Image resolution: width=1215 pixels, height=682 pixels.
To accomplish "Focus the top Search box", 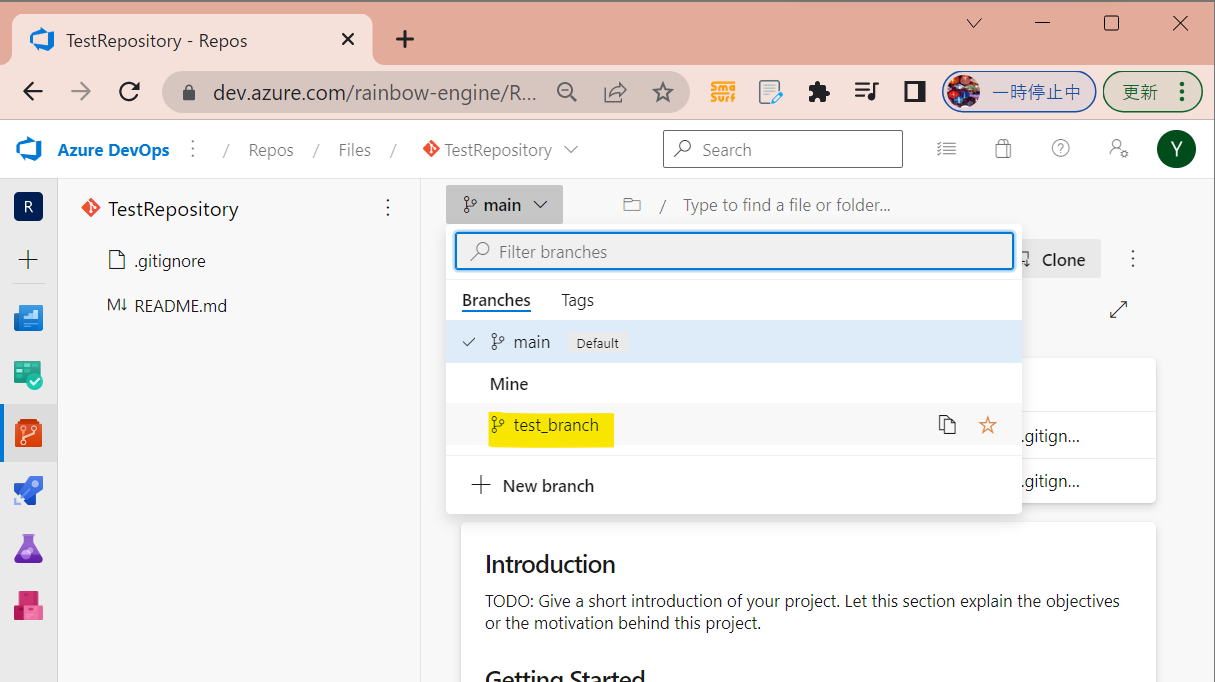I will [783, 149].
